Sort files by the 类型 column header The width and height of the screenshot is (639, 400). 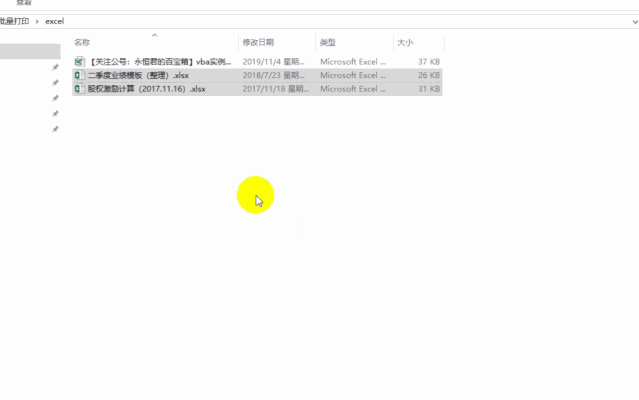327,42
